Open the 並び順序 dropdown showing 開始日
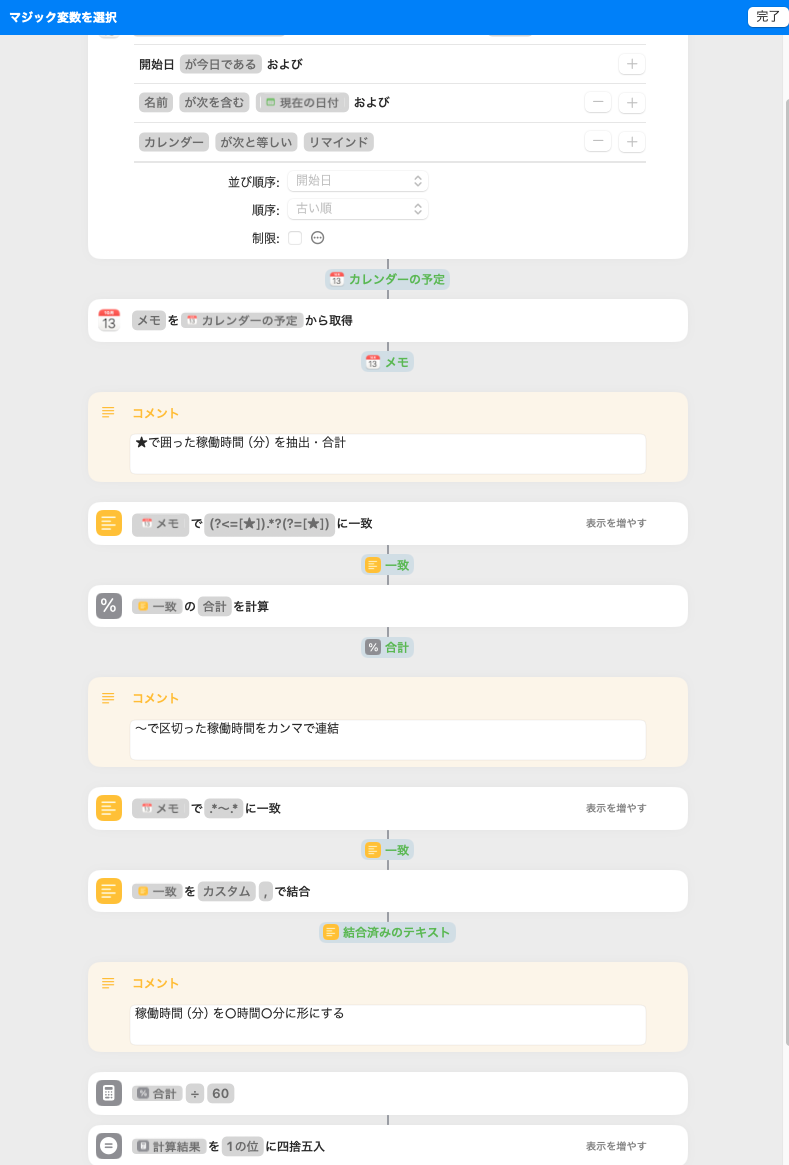789x1165 pixels. click(357, 181)
